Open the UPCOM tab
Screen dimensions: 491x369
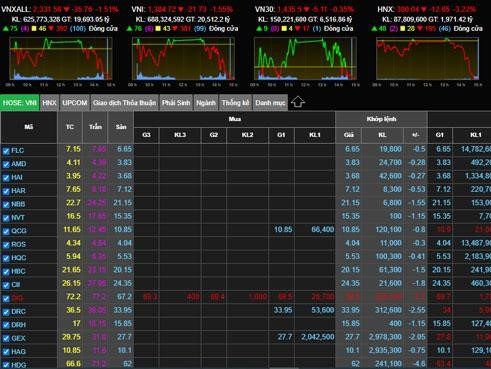point(75,103)
